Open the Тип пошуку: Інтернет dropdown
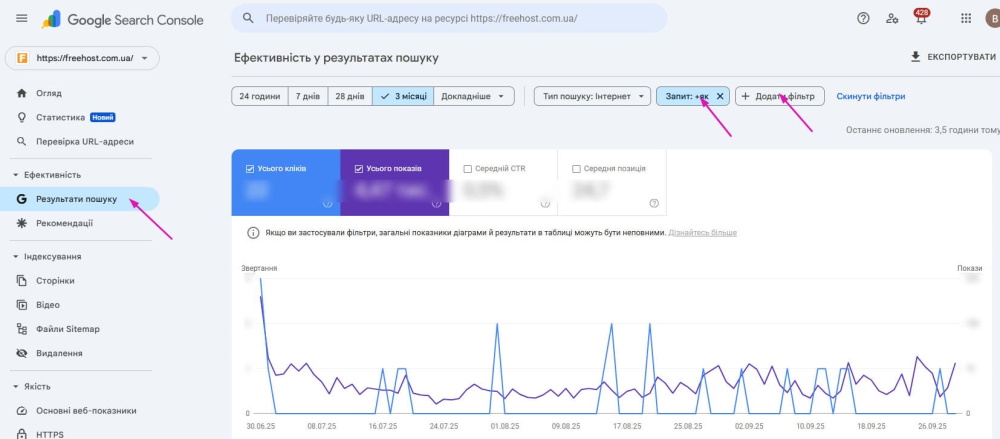Viewport: 1000px width, 439px height. click(x=591, y=97)
